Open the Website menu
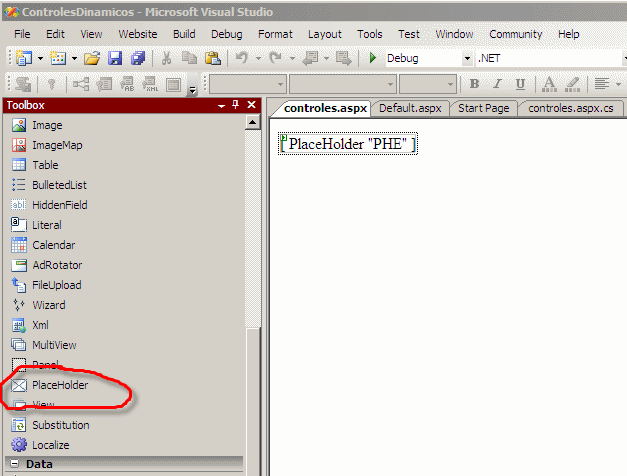The image size is (627, 476). 139,34
